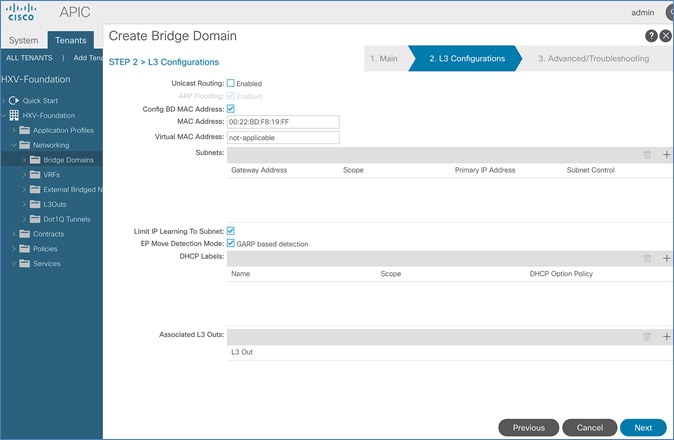Close the Create Bridge Domain dialog

click(x=666, y=36)
